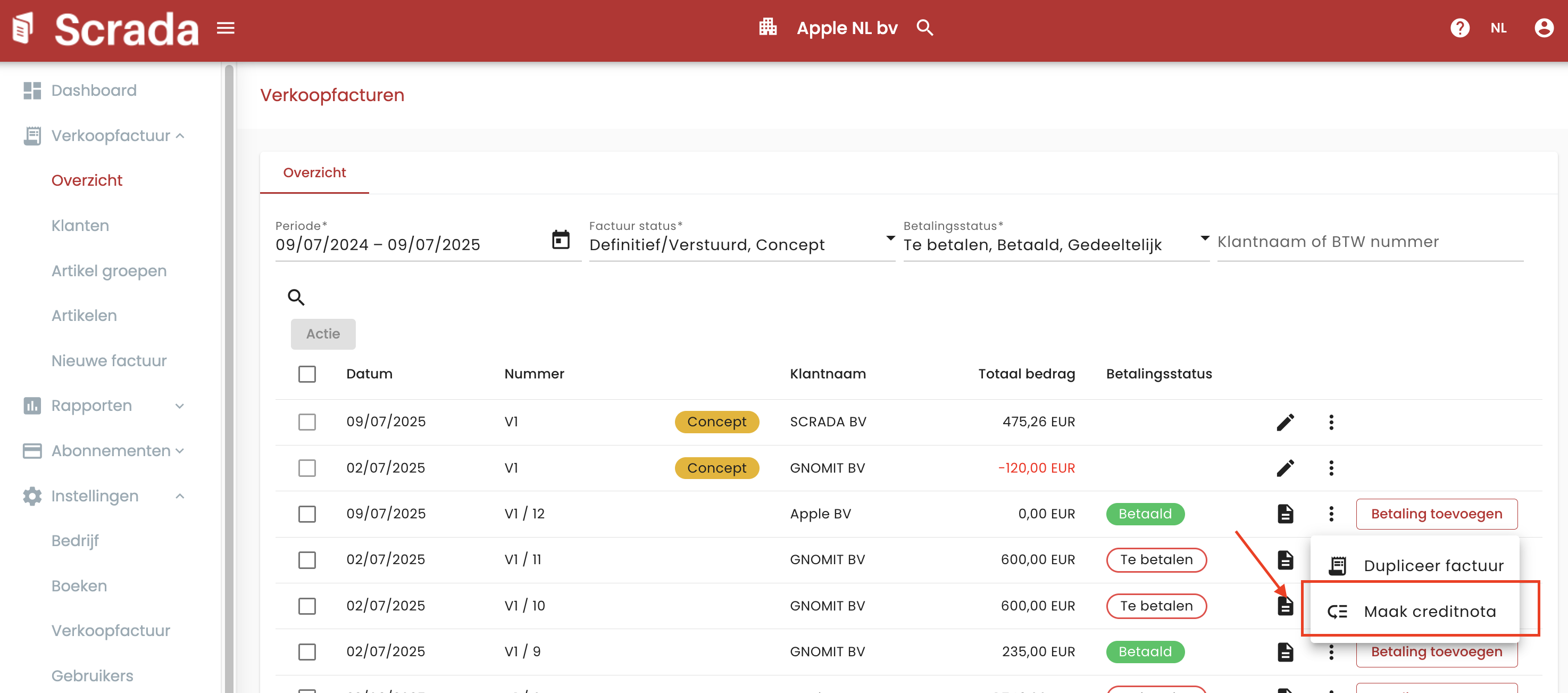Tick the select-all checkbox in table header
This screenshot has width=1568, height=693.
(x=307, y=374)
